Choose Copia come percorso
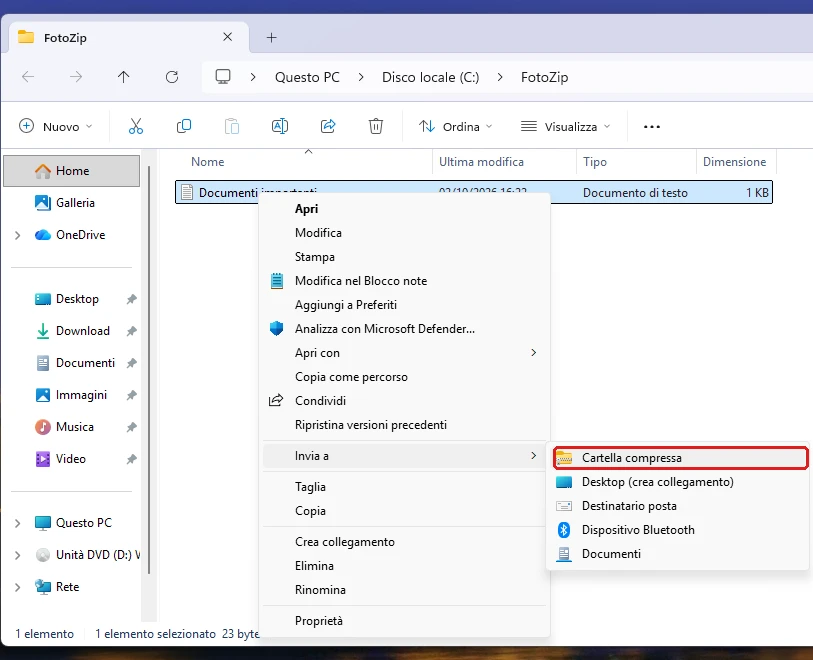The image size is (813, 660). point(404,377)
